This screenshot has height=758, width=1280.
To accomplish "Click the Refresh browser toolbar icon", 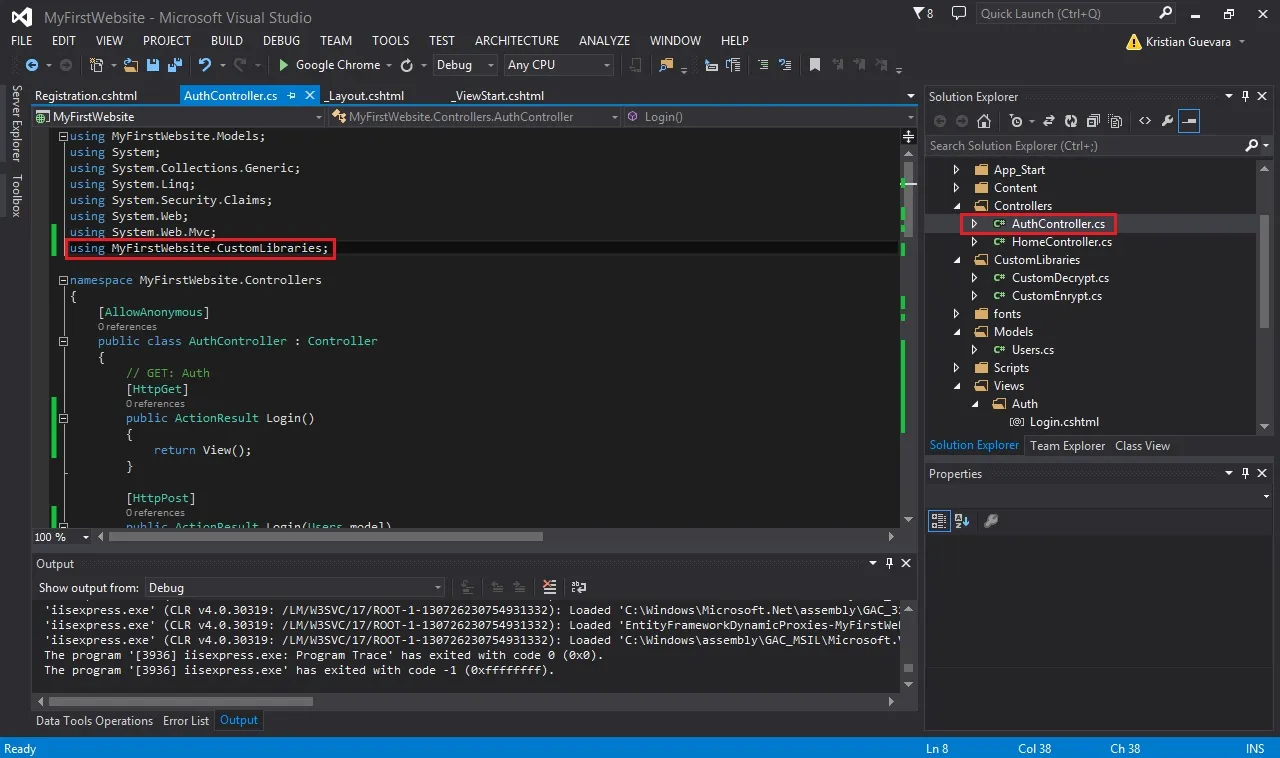I will [x=407, y=65].
